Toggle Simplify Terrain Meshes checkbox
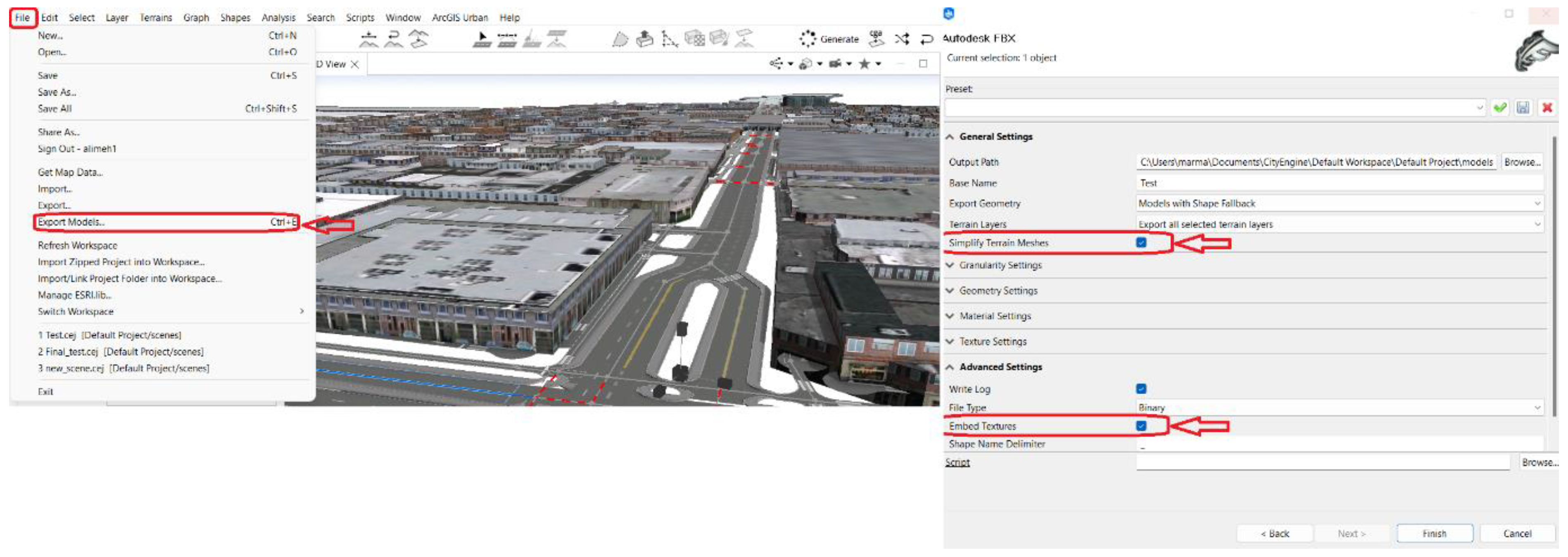Viewport: 1568px width, 557px height. 1141,243
